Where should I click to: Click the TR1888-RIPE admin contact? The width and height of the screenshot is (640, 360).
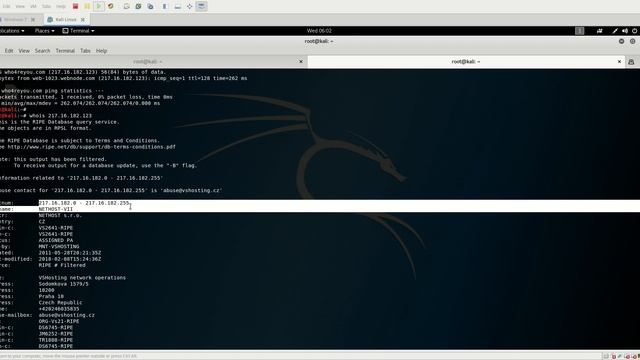click(x=56, y=340)
